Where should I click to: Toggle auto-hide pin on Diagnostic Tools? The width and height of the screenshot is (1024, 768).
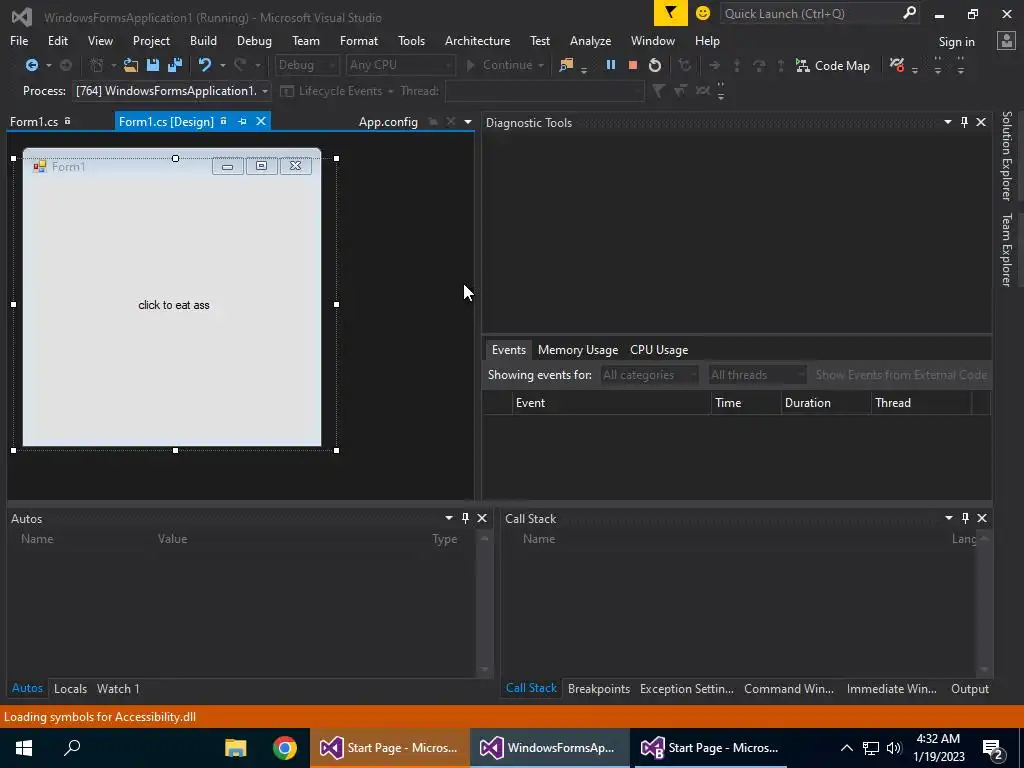964,122
